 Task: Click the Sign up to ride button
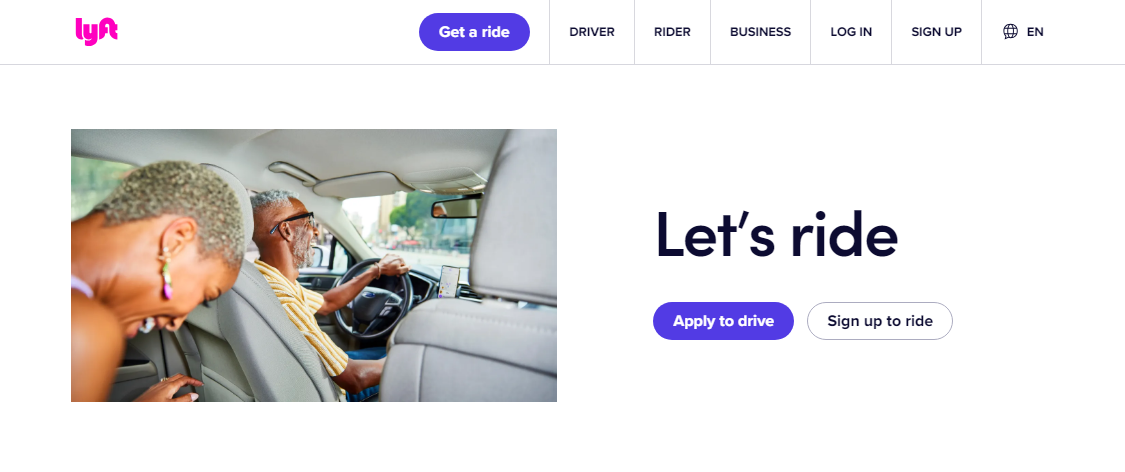click(880, 321)
